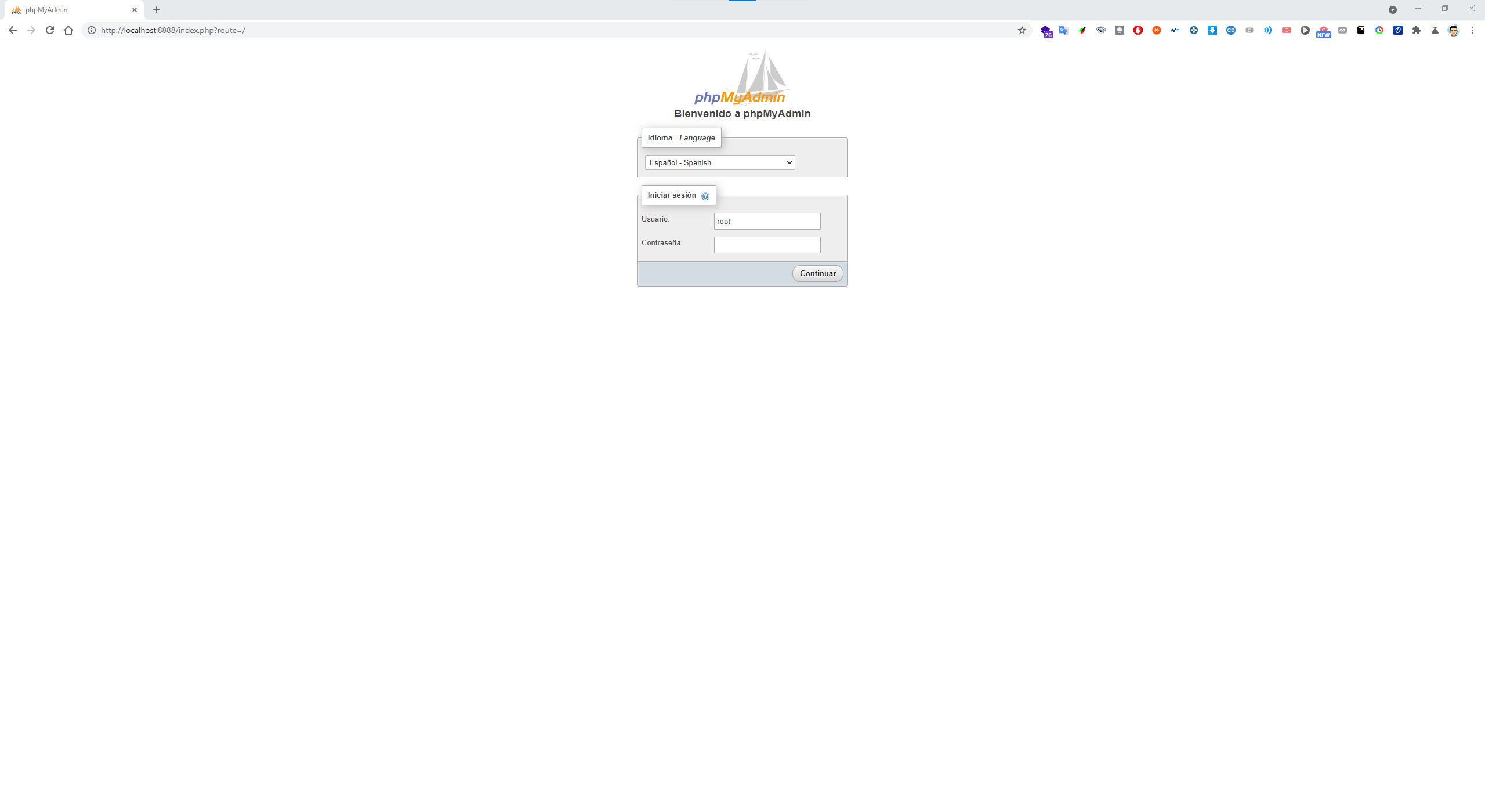Bookmark this page with the star icon
The image size is (1485, 812).
pos(1022,30)
